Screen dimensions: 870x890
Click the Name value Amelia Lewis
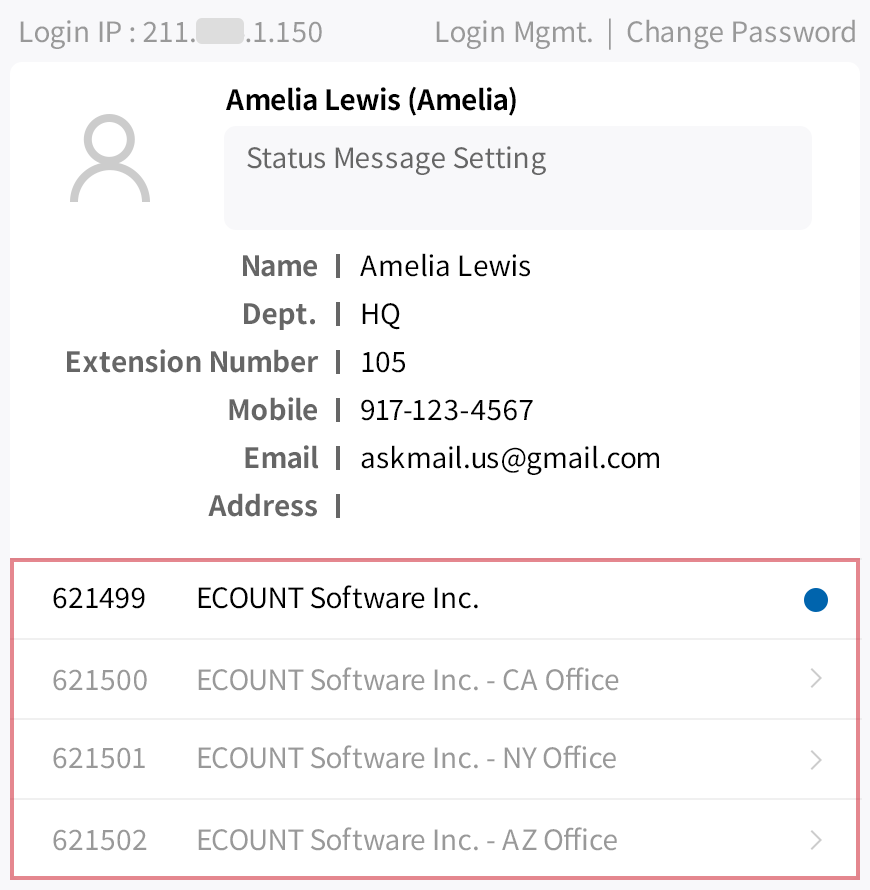pyautogui.click(x=445, y=266)
